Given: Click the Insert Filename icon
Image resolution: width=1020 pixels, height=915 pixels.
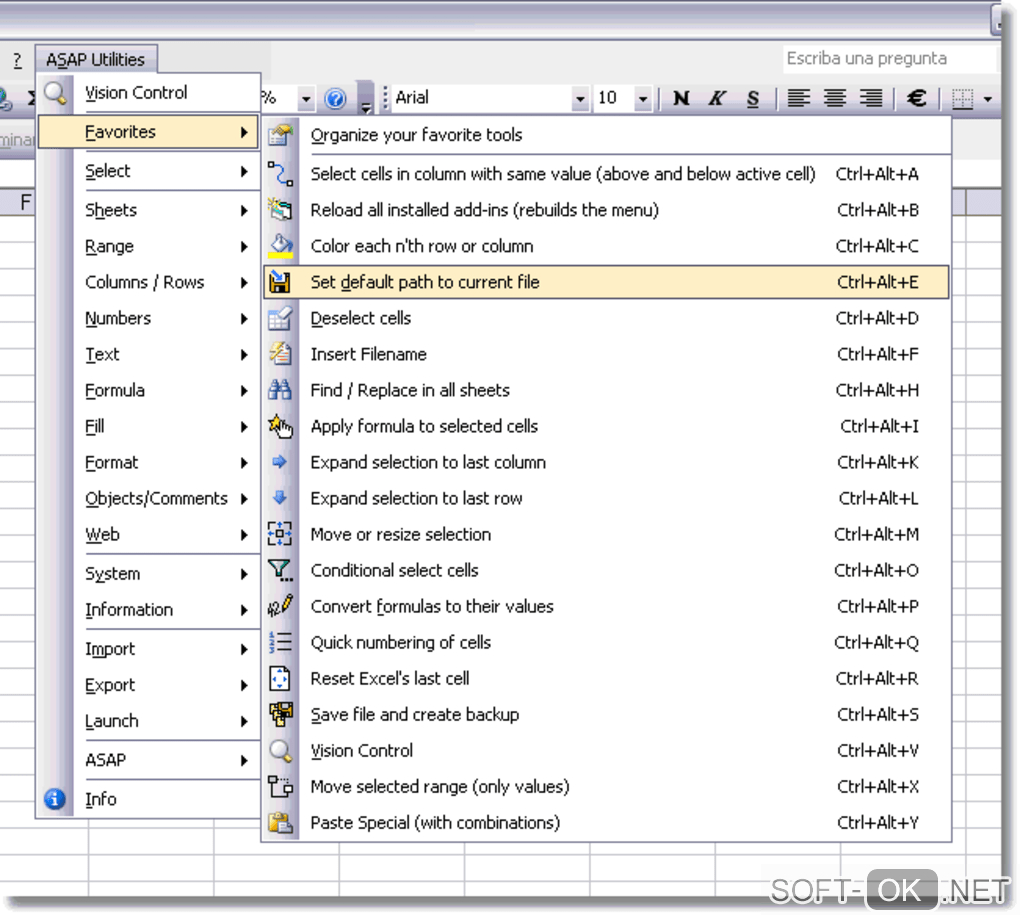Looking at the screenshot, I should (x=280, y=354).
